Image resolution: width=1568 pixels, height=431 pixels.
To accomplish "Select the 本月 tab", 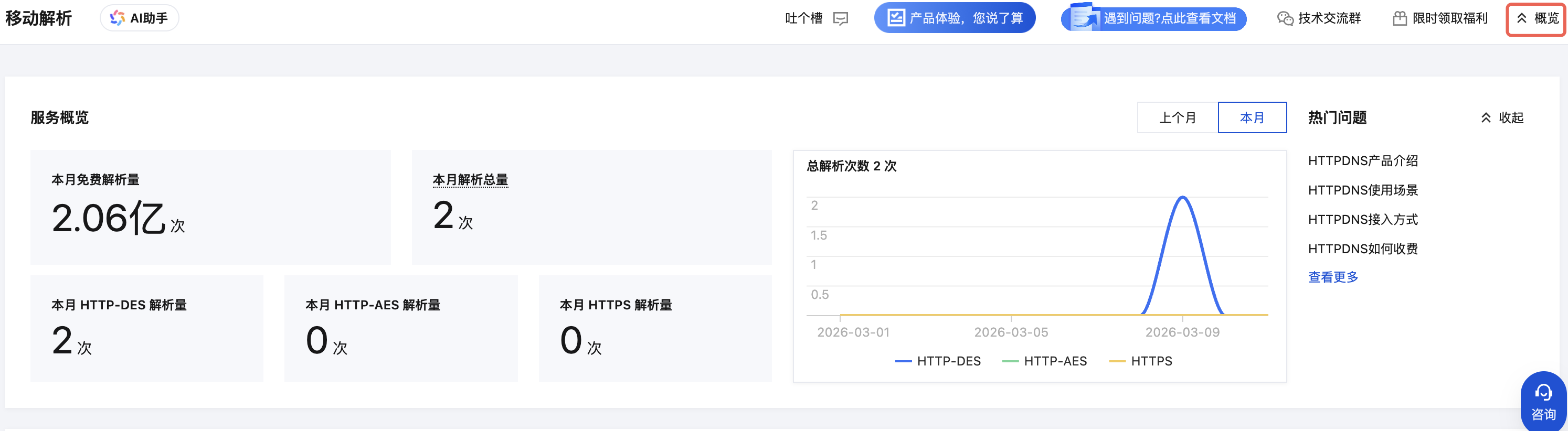I will pyautogui.click(x=1252, y=117).
